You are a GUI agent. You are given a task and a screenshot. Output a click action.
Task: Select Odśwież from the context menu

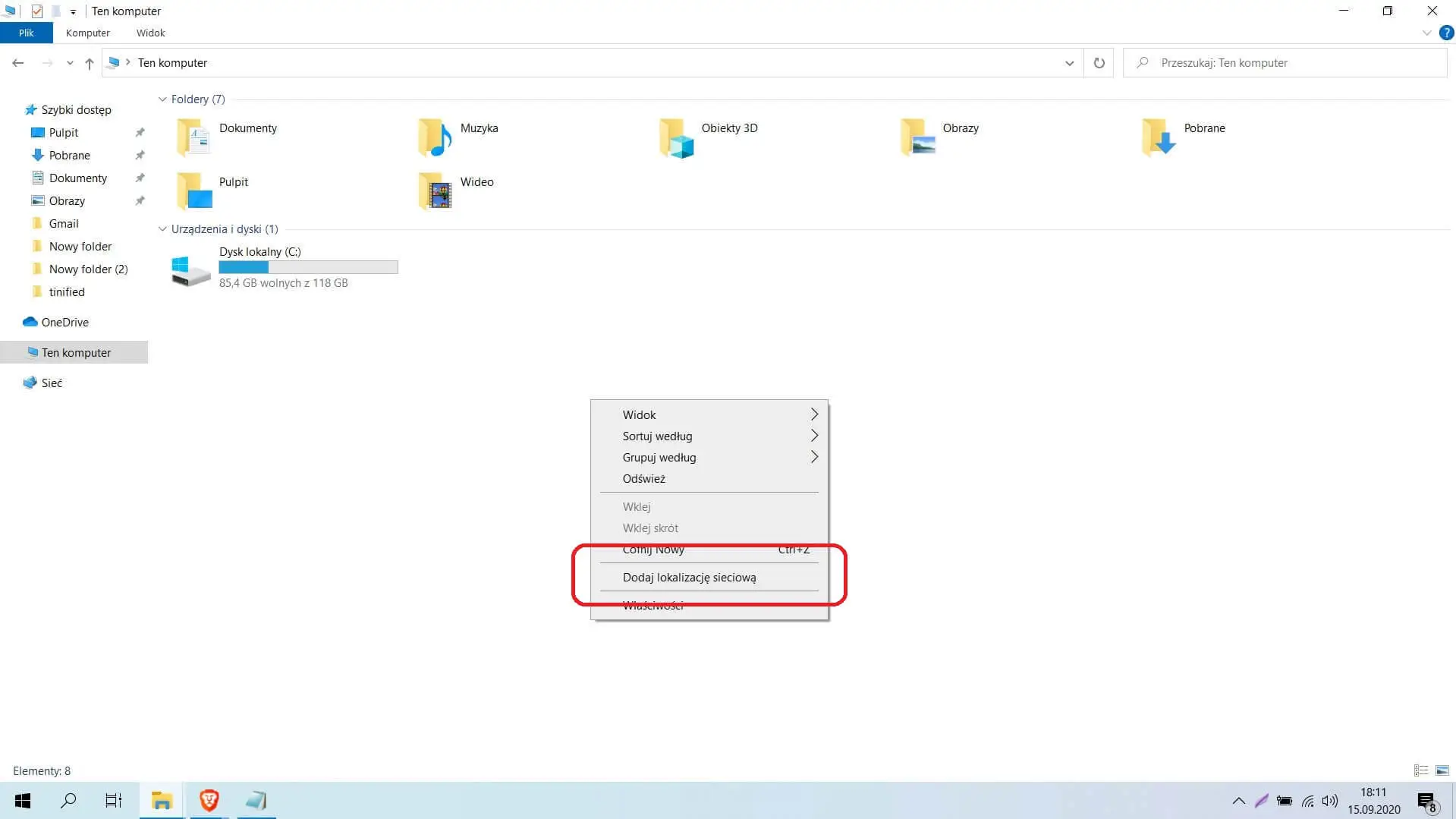point(643,478)
